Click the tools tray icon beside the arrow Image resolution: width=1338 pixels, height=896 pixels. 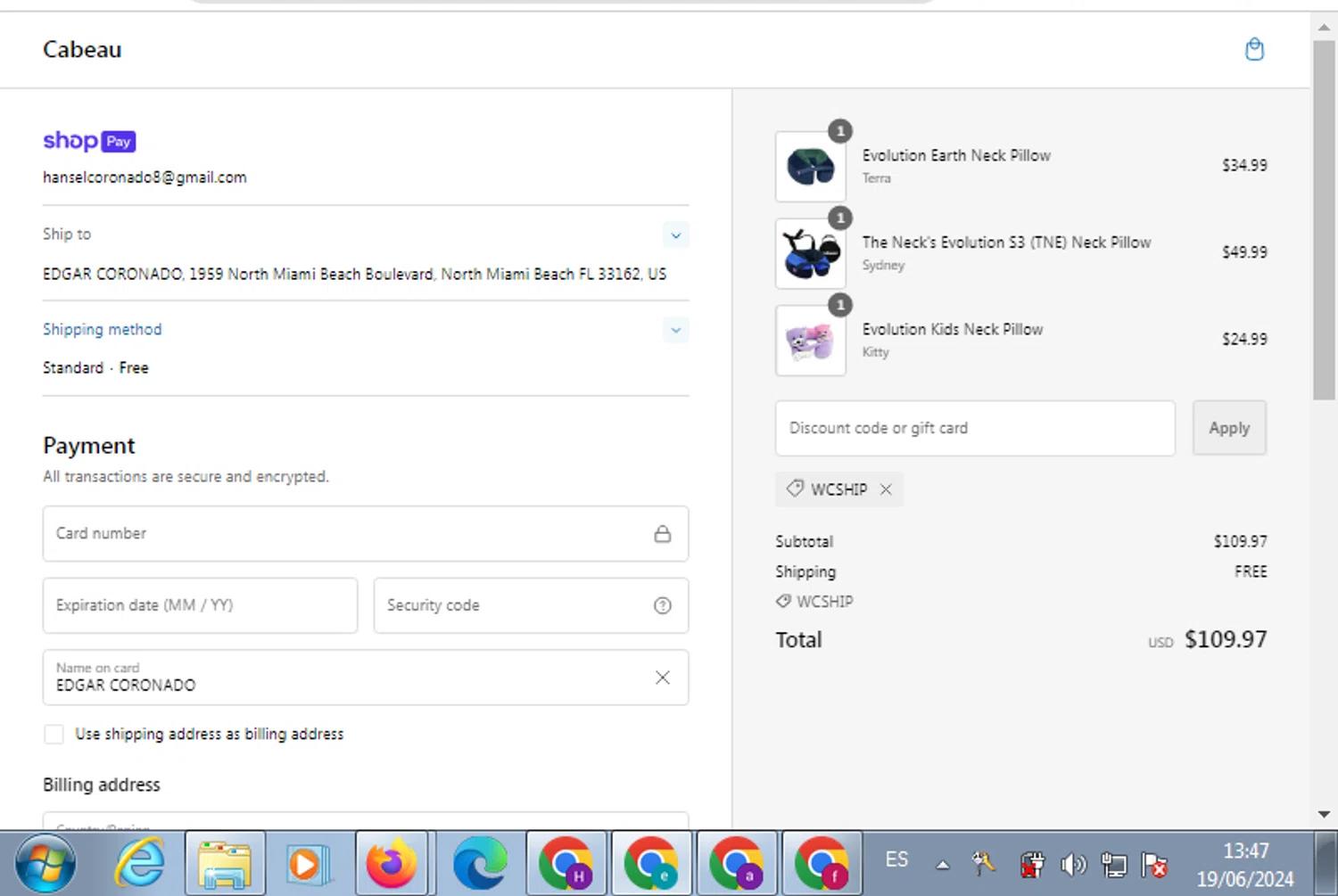coord(984,862)
